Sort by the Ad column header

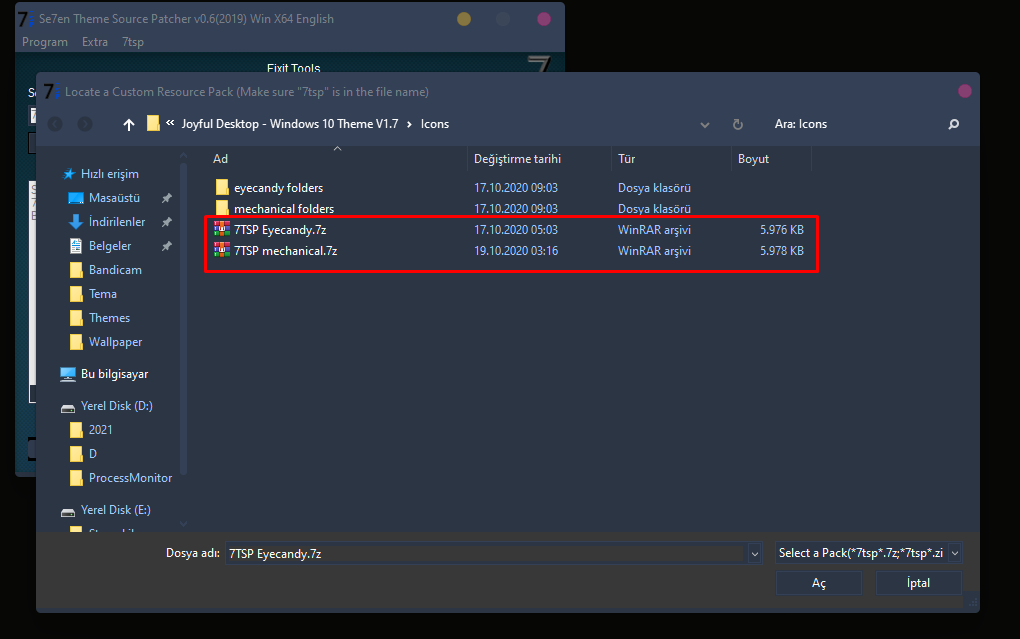tap(221, 159)
